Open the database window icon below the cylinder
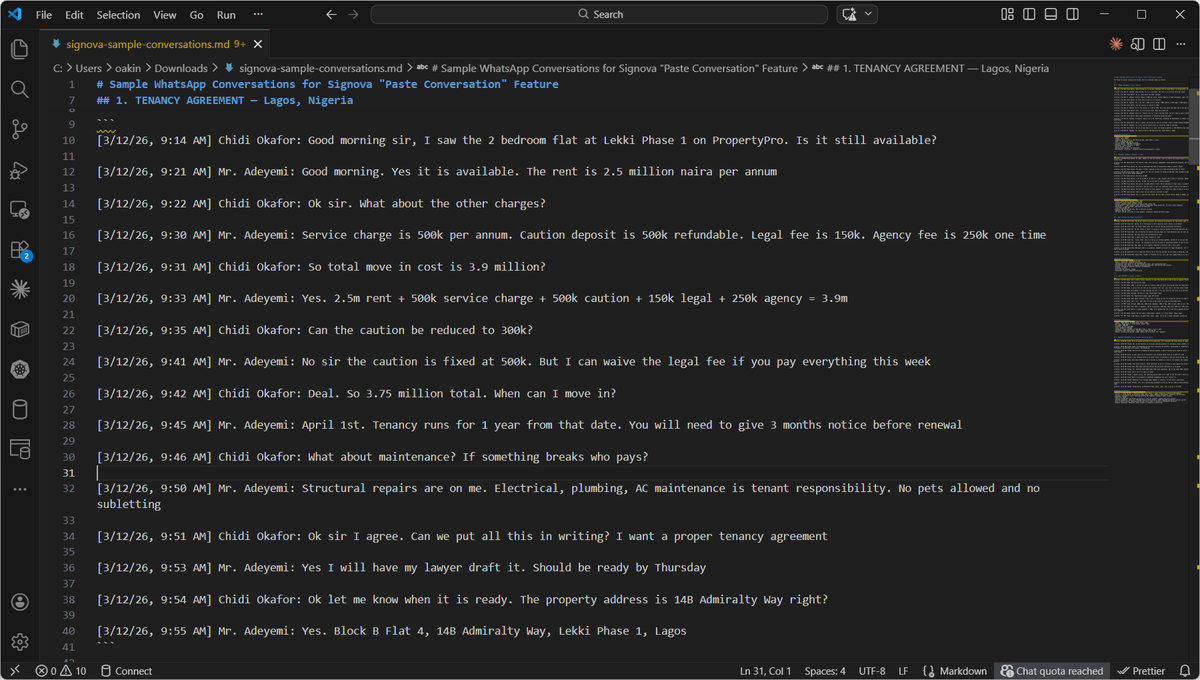Image resolution: width=1200 pixels, height=680 pixels. pyautogui.click(x=19, y=449)
